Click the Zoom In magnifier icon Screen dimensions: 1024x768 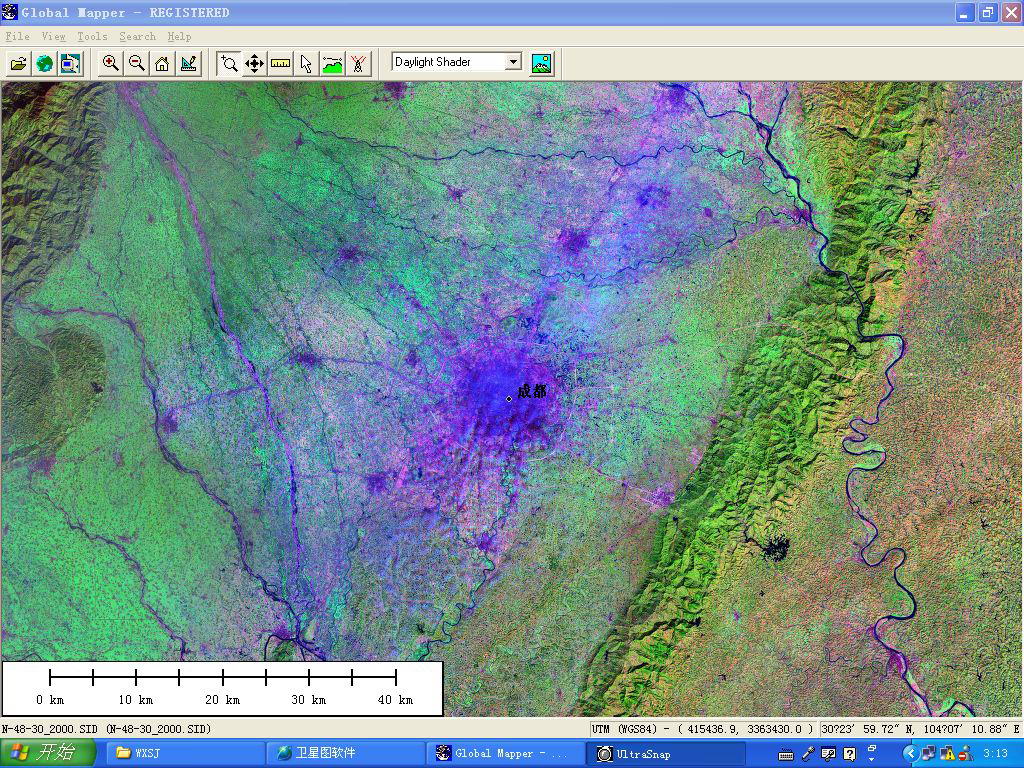coord(111,63)
